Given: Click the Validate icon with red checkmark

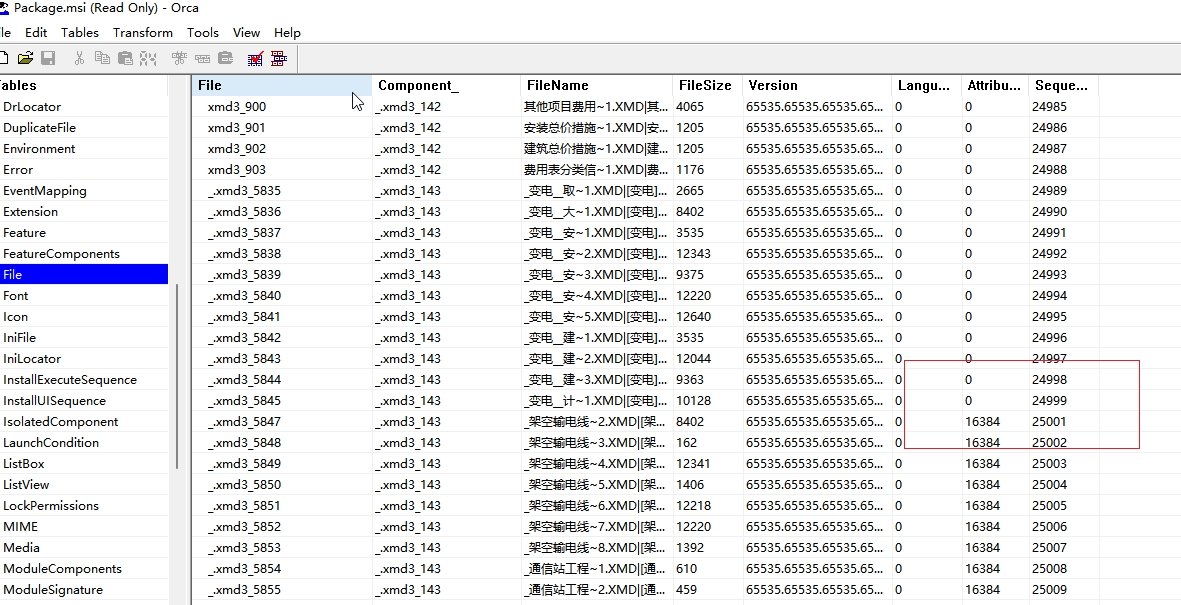Looking at the screenshot, I should [255, 59].
